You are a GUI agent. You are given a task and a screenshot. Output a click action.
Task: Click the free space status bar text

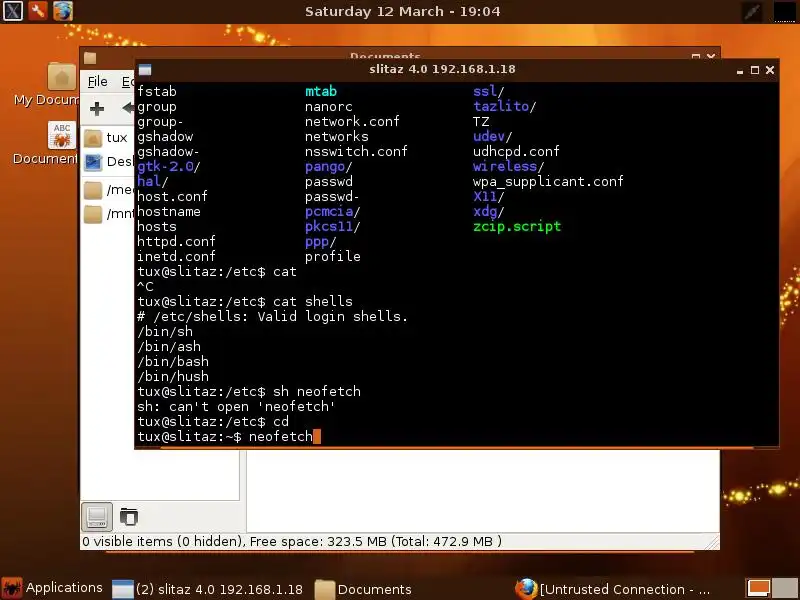[291, 541]
